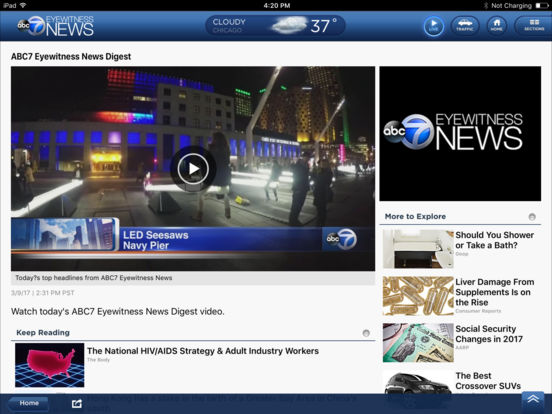552x414 pixels.
Task: Open the Sections grid menu
Action: click(x=534, y=26)
